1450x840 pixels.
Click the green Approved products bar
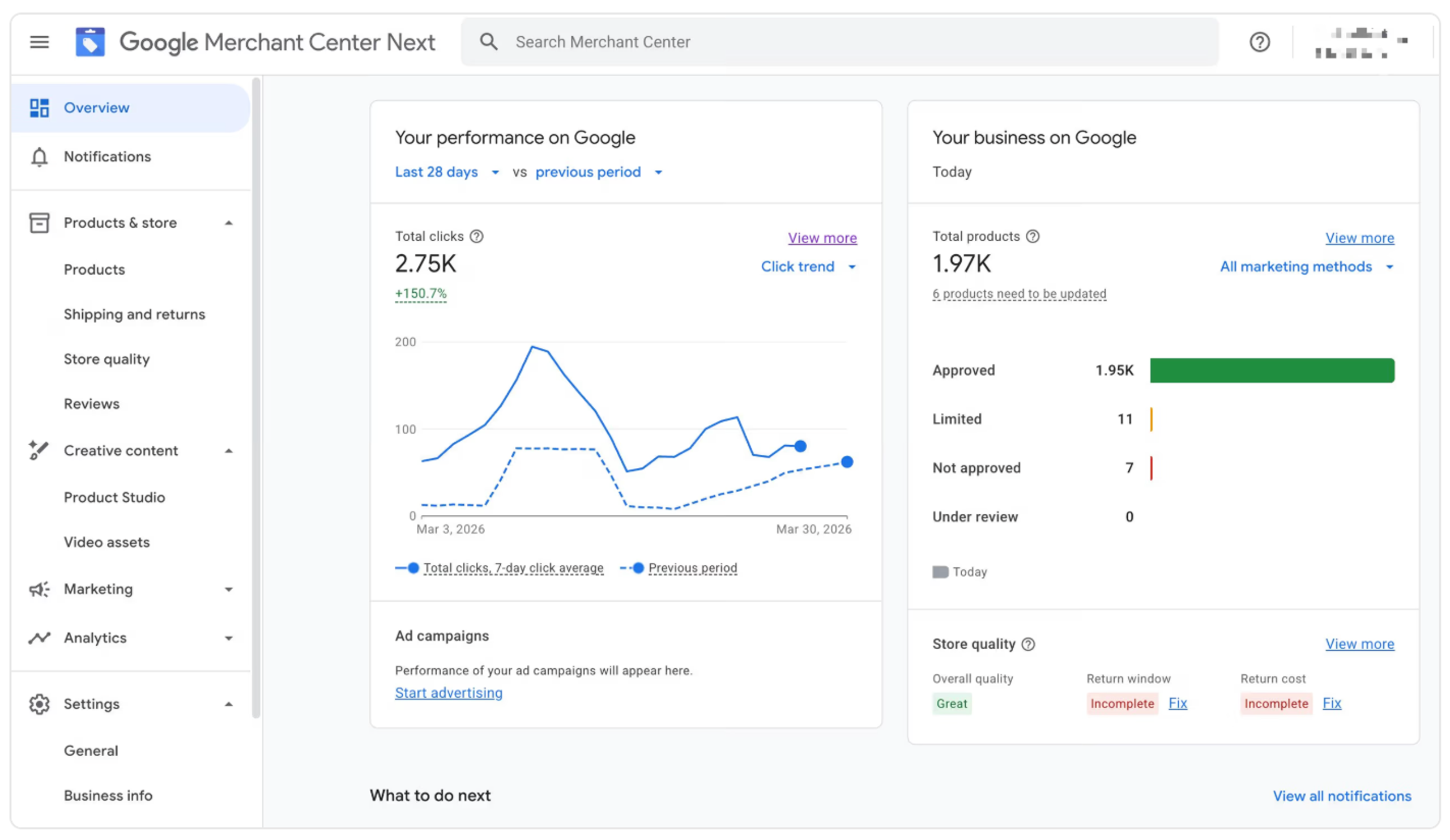[x=1272, y=370]
